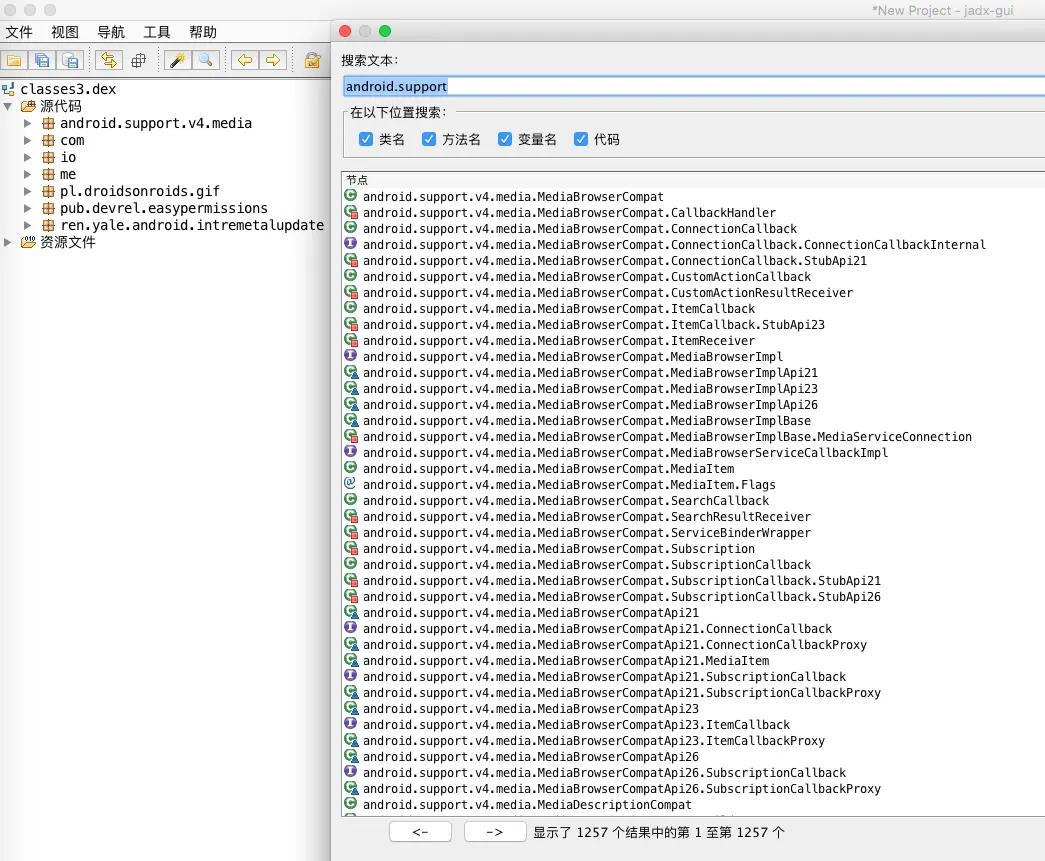
Task: Click icon beside MediaBrowserCompat.Subscription result
Action: [351, 548]
